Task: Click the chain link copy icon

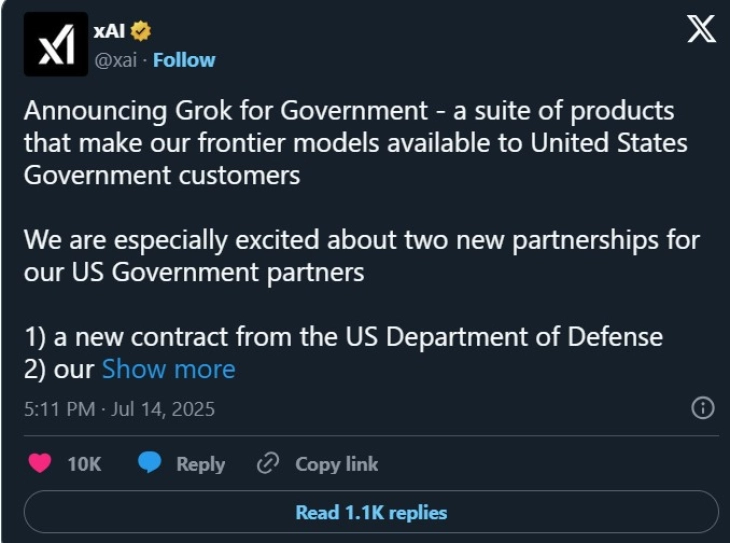Action: (267, 464)
